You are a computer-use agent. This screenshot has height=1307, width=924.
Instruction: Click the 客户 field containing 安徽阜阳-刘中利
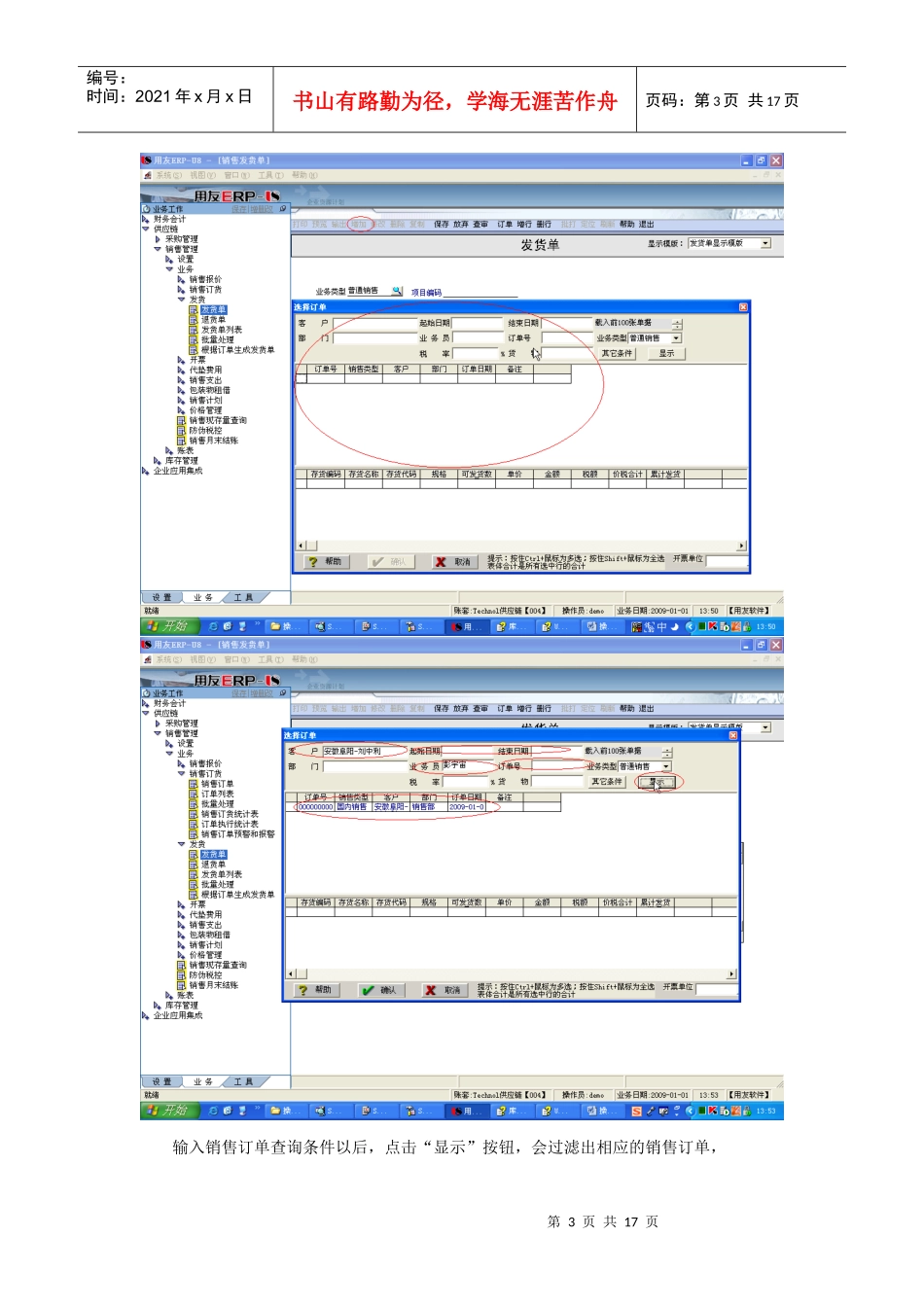pos(360,751)
